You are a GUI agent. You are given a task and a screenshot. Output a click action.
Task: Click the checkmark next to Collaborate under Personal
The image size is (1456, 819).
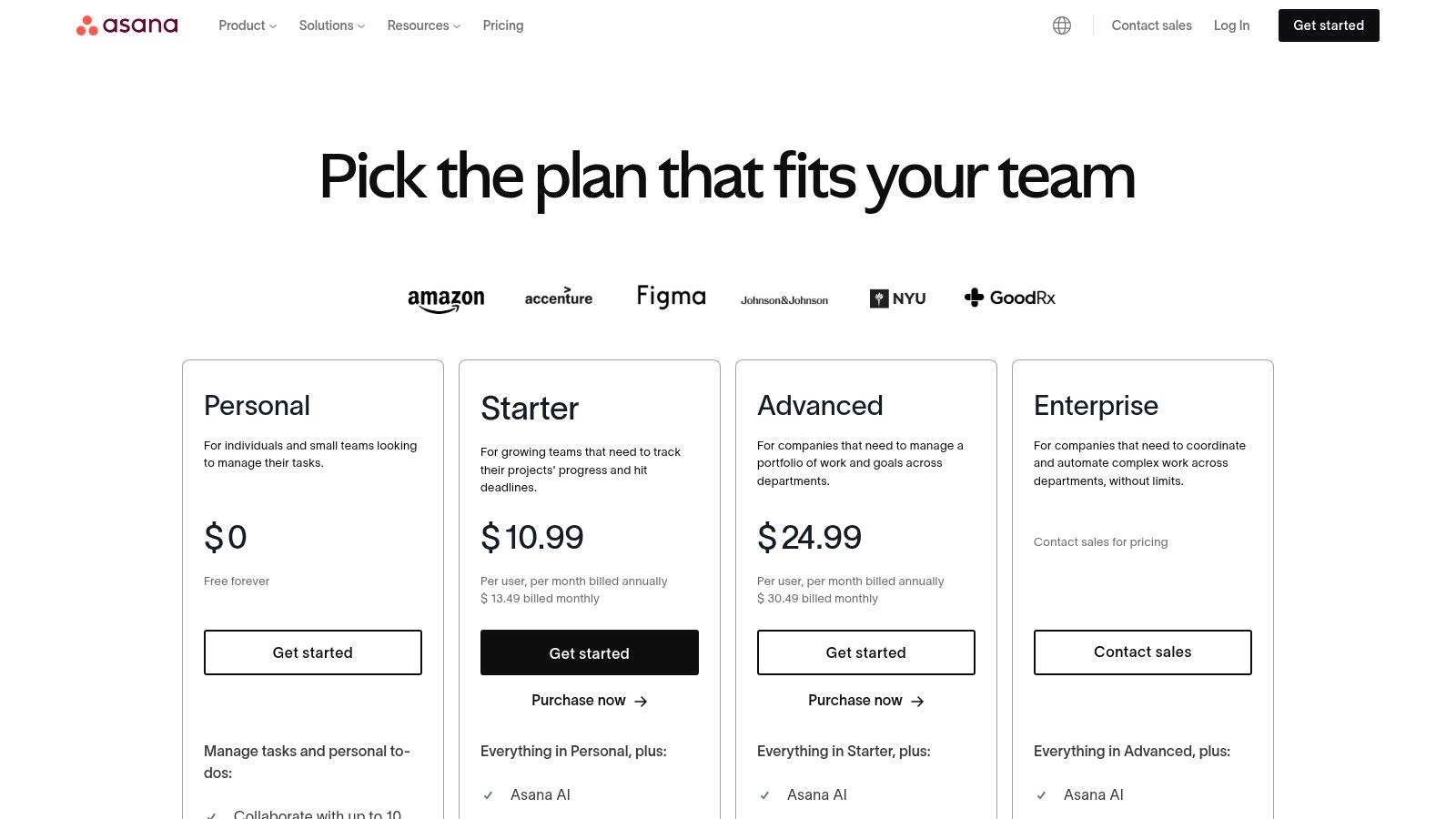(x=212, y=814)
